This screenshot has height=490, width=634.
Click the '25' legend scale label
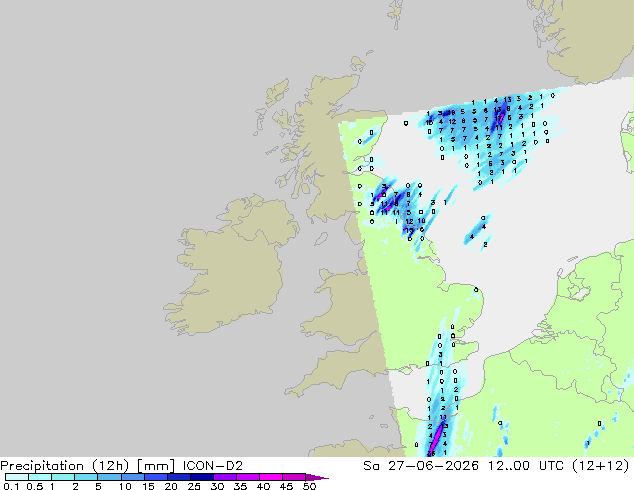pos(194,486)
